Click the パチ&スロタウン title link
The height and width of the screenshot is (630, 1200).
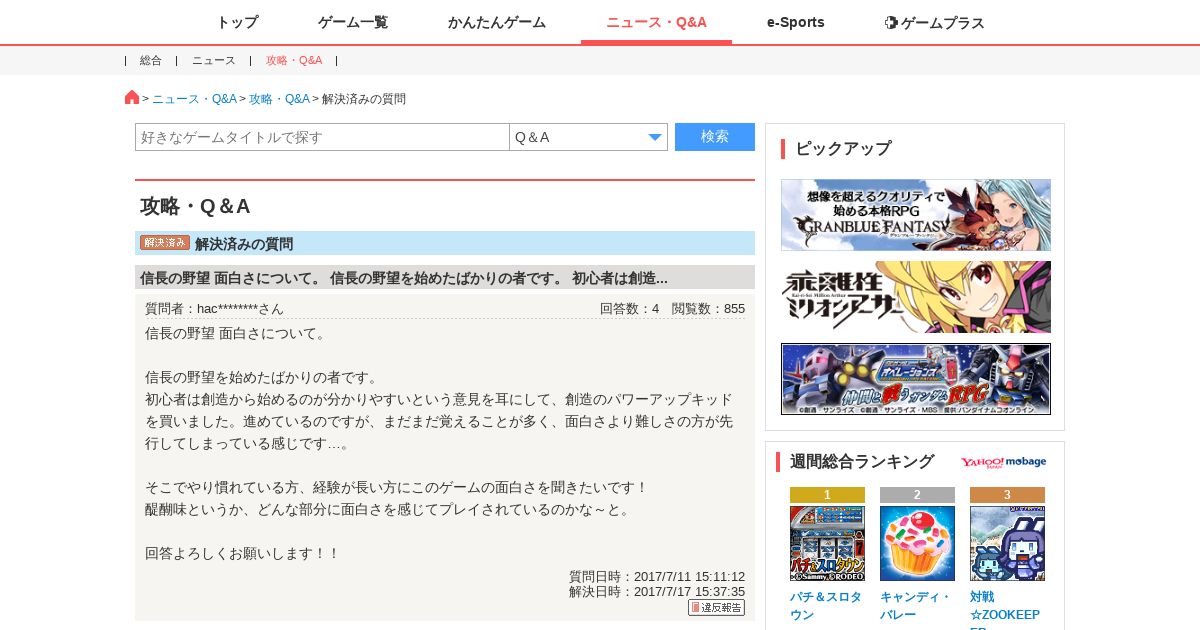tap(826, 606)
